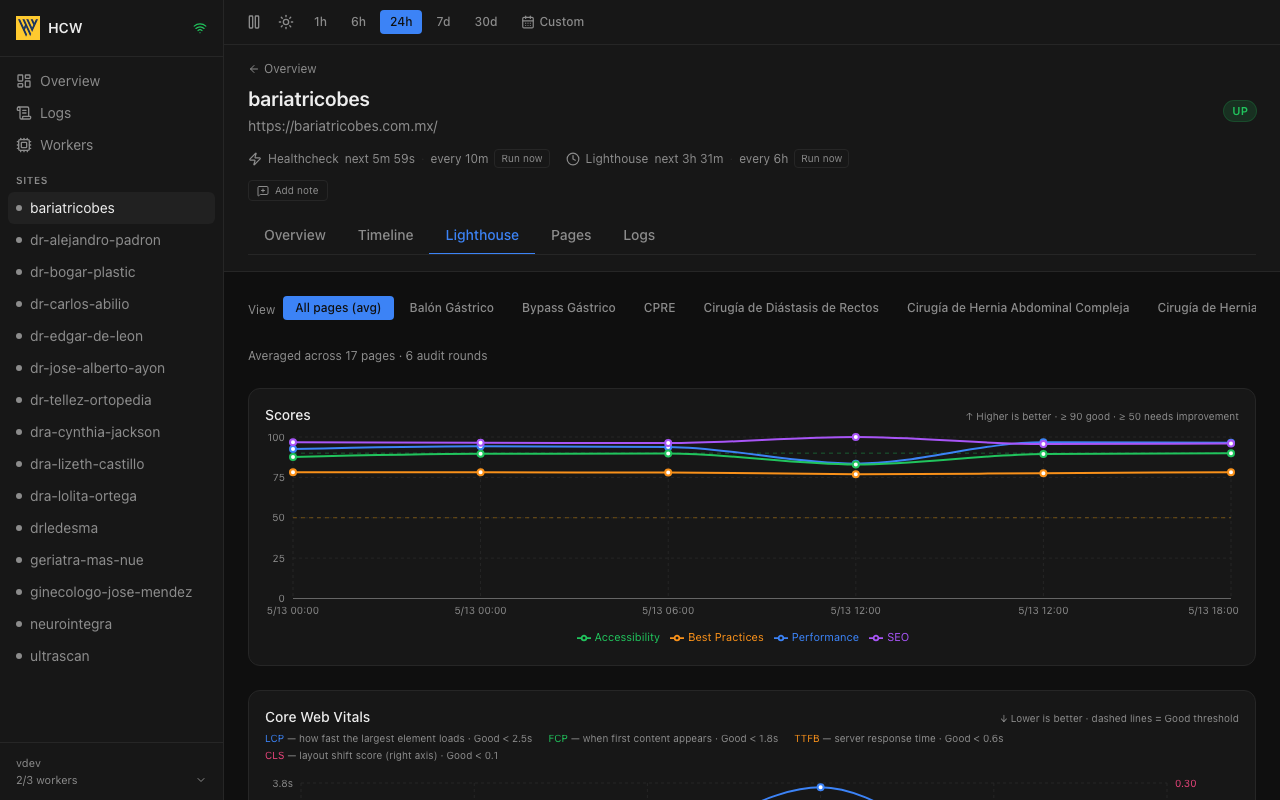
Task: Select the 6h time range
Action: tap(358, 22)
